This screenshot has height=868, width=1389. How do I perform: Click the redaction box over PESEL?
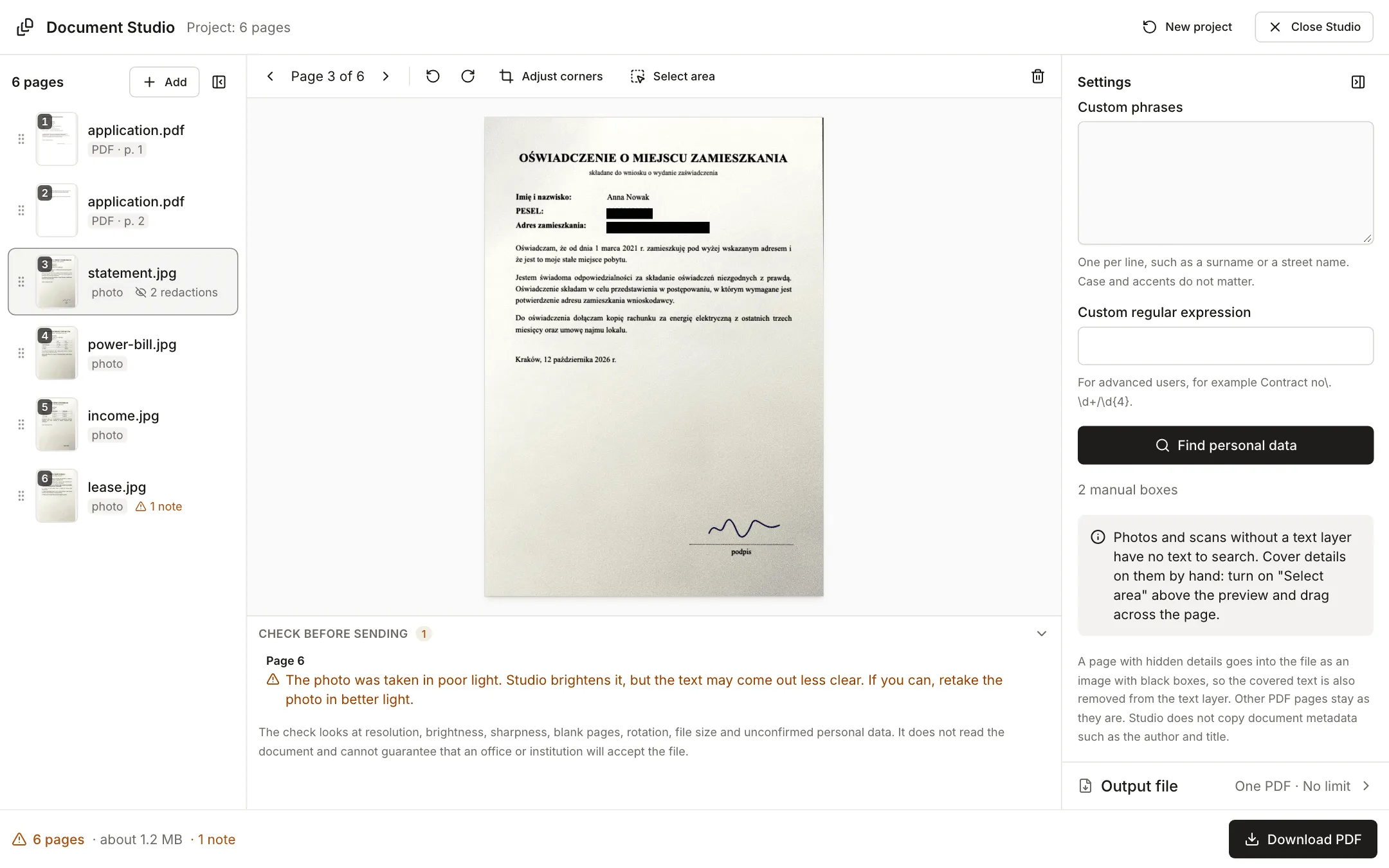coord(630,213)
